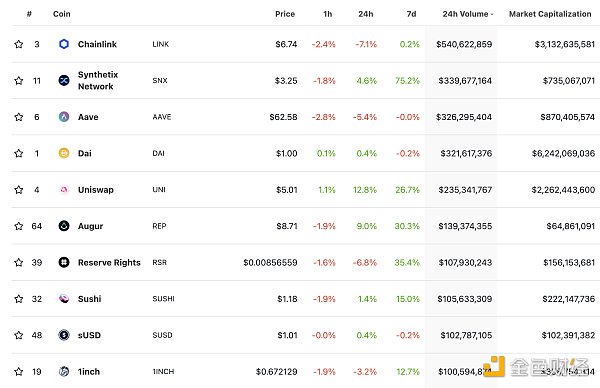The image size is (600, 388).
Task: Toggle favorite star for Chainlink
Action: (18, 44)
